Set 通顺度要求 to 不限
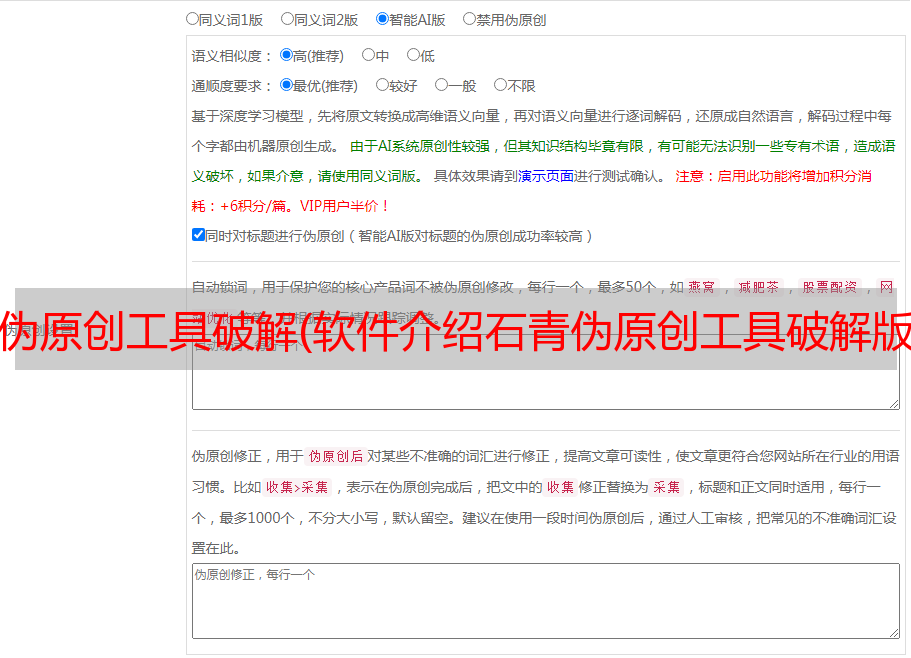The image size is (911, 658). point(500,85)
